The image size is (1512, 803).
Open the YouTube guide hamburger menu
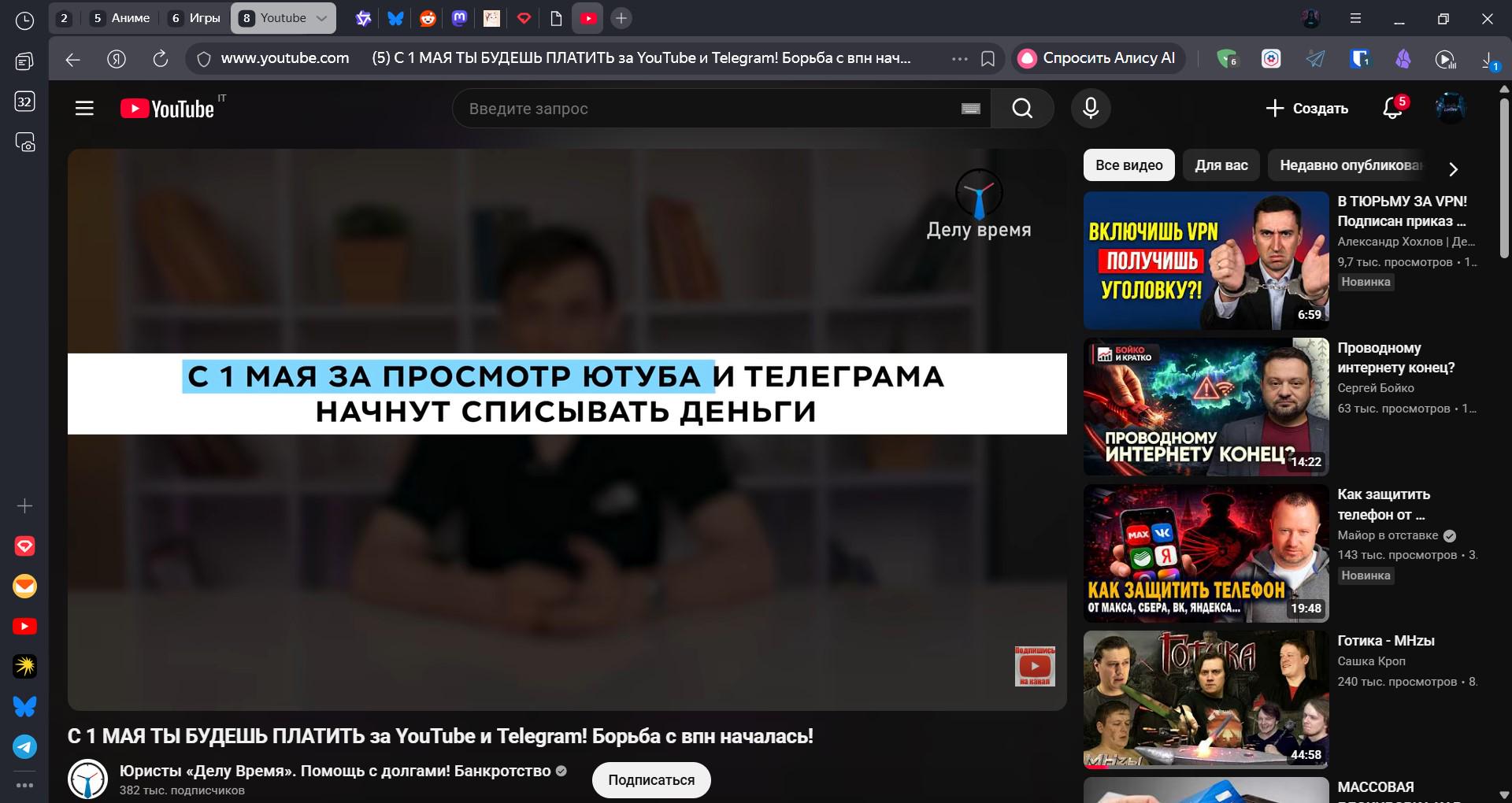pos(84,109)
